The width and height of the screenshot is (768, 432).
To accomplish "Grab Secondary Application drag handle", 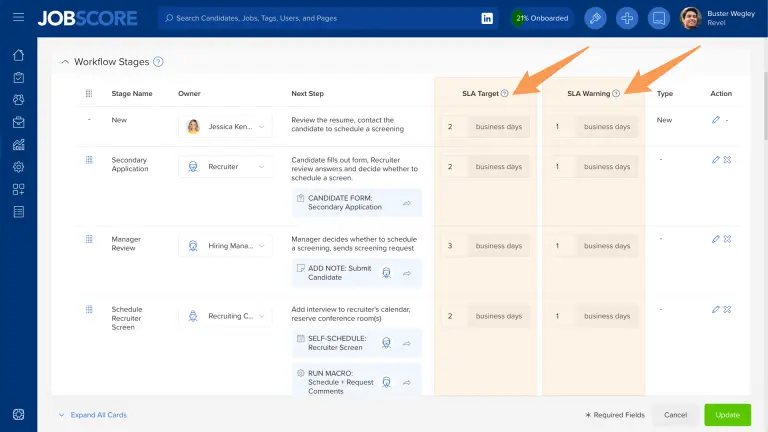I will [x=89, y=160].
